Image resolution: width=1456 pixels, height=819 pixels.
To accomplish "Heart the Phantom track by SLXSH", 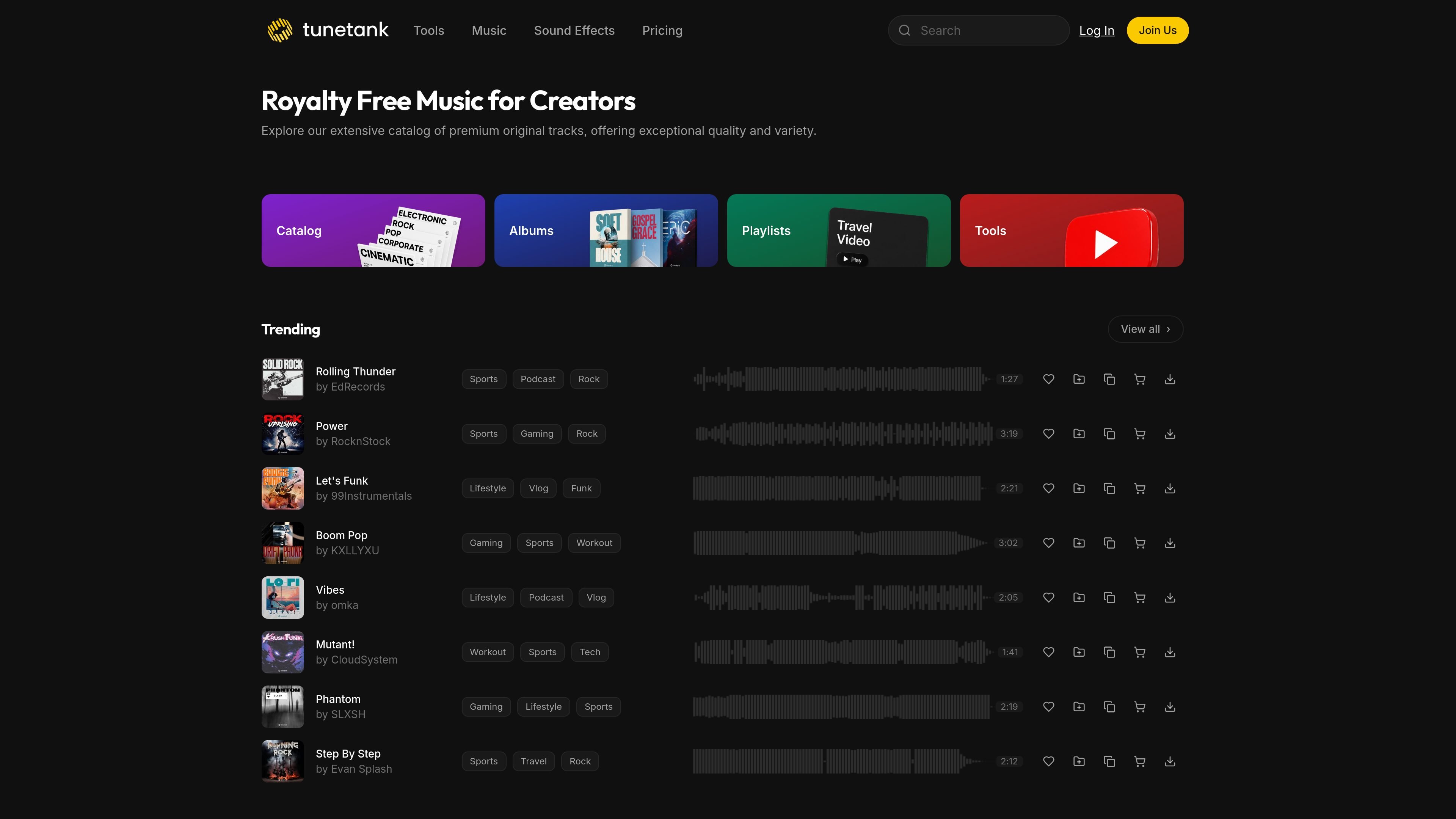I will [1048, 707].
